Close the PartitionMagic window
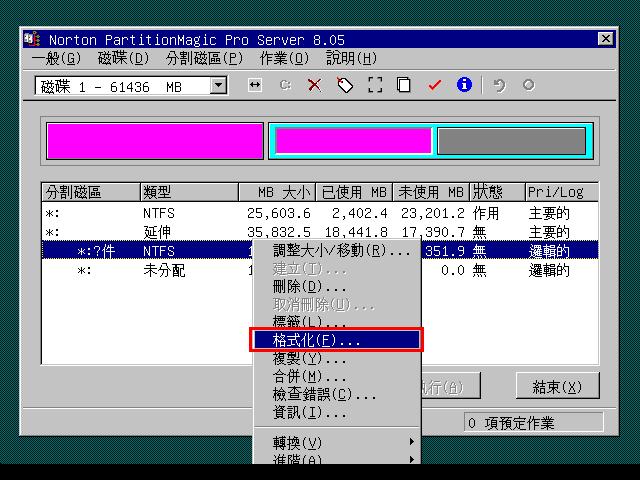Viewport: 640px width, 480px height. coord(606,39)
